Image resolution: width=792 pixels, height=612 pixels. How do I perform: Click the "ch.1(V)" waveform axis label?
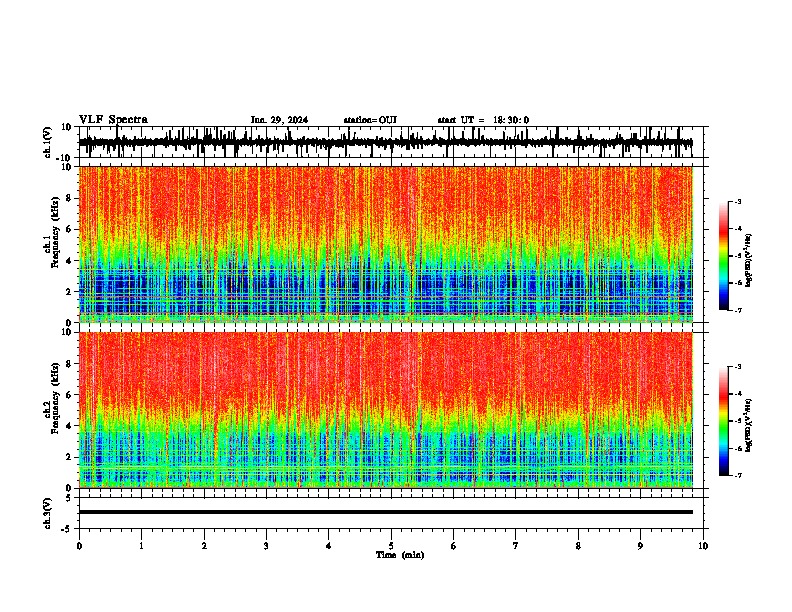(48, 142)
